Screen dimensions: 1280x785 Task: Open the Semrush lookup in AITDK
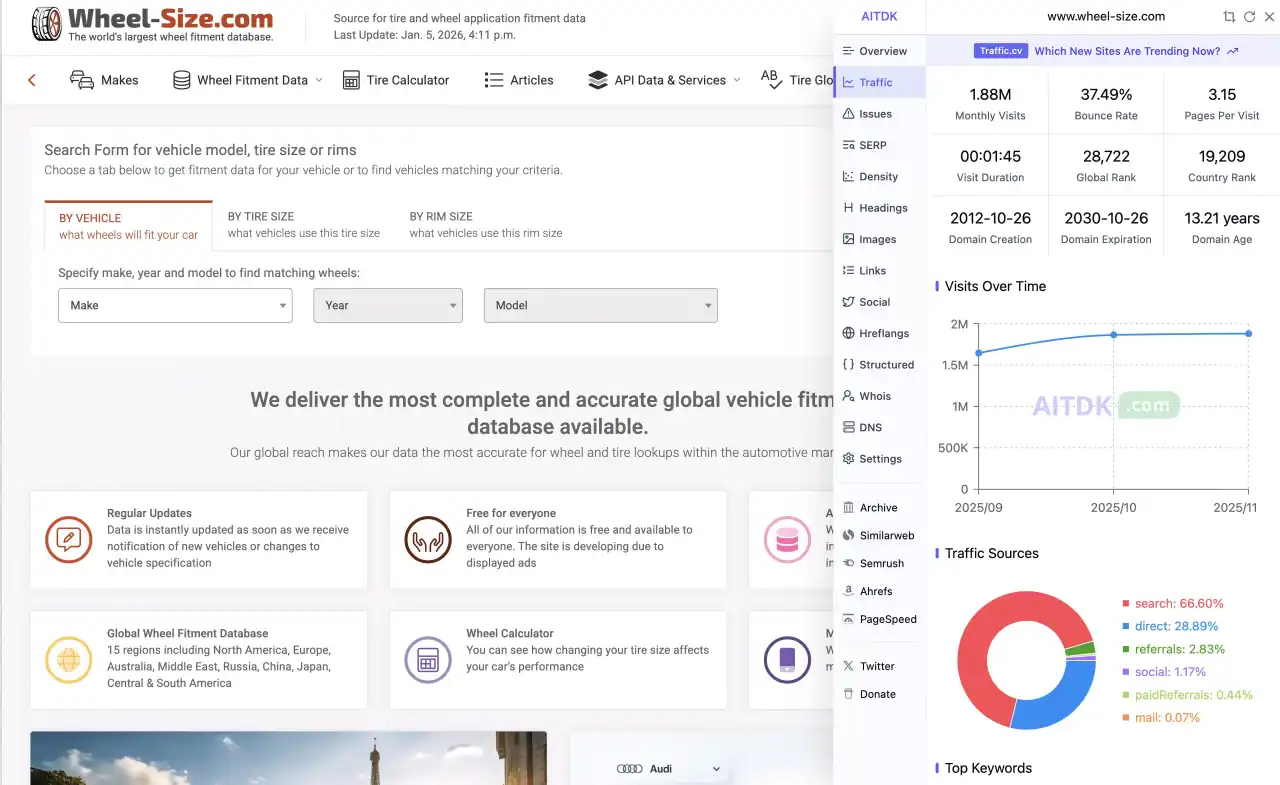pos(879,564)
